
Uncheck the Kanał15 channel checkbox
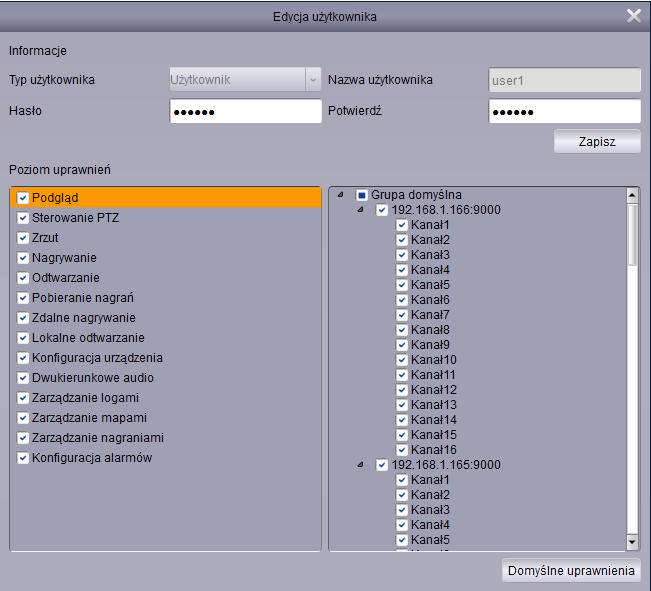[x=401, y=434]
